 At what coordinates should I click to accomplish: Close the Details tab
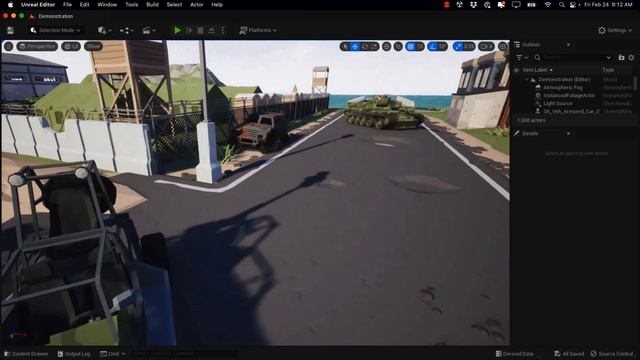coord(568,133)
